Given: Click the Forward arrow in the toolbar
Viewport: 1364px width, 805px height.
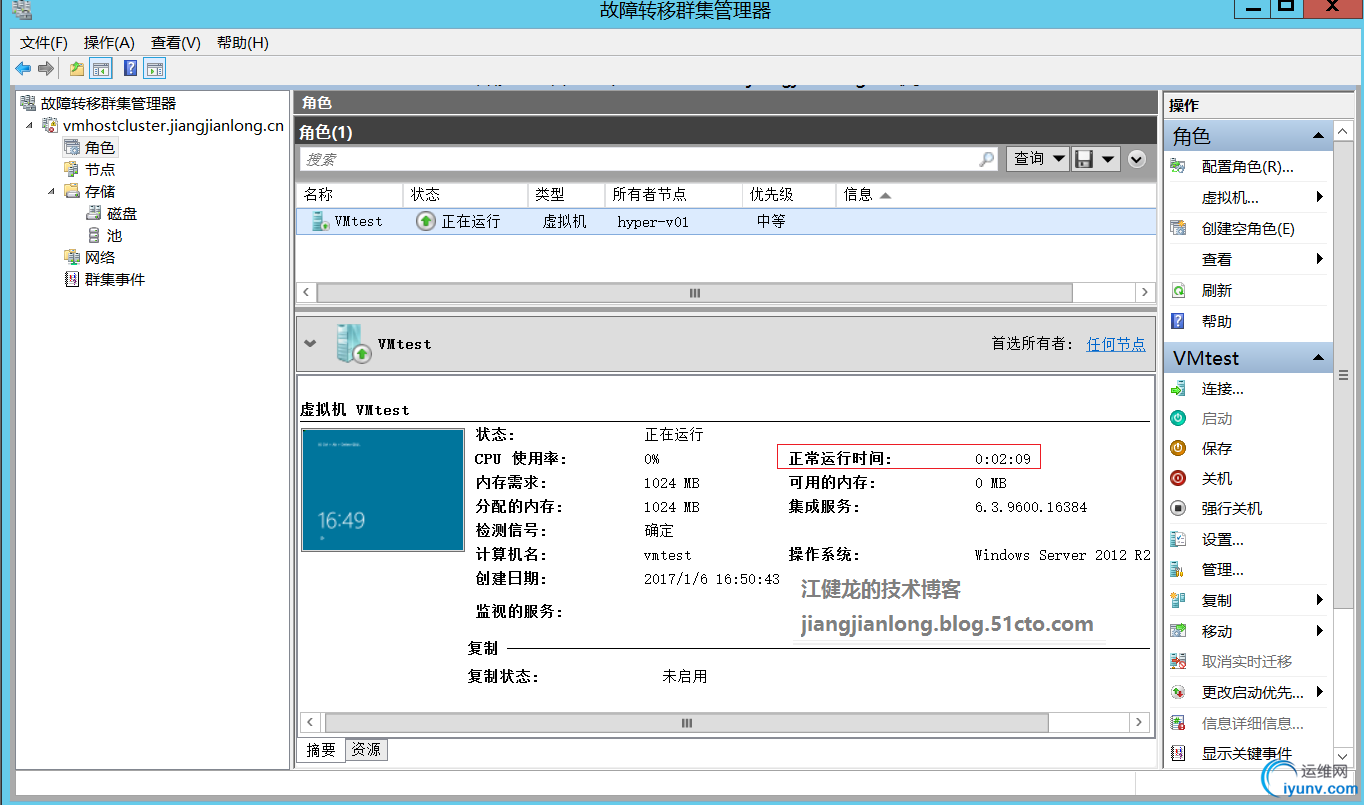Looking at the screenshot, I should 45,68.
